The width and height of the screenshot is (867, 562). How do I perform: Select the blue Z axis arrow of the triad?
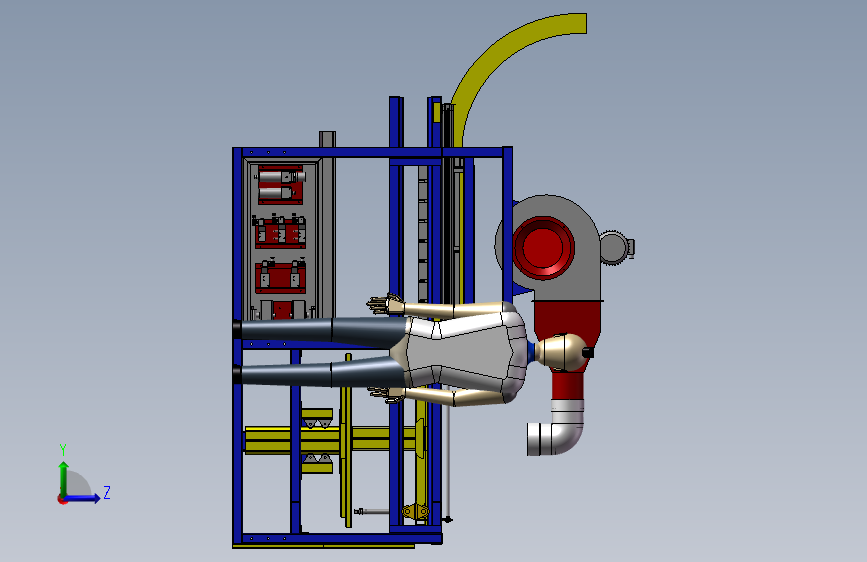point(83,498)
